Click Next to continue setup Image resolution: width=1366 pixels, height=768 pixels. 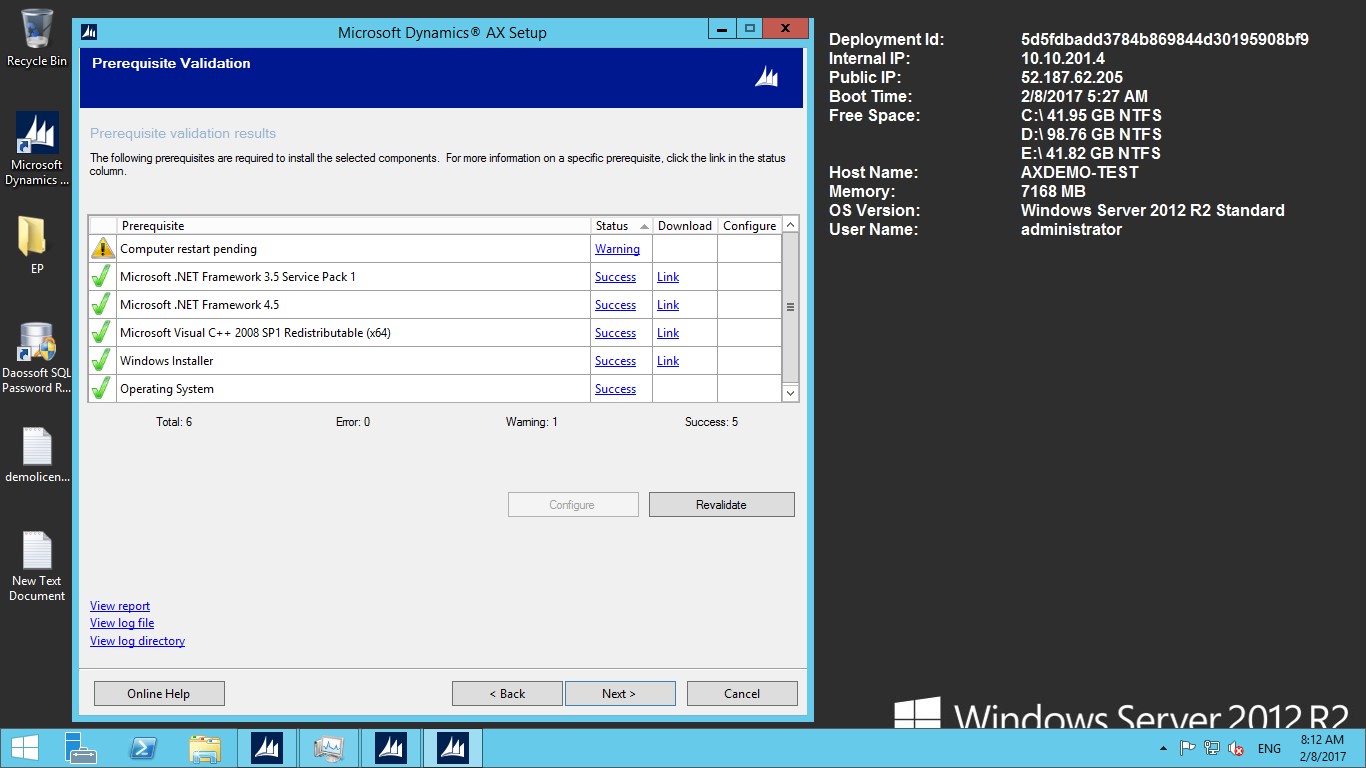(619, 694)
